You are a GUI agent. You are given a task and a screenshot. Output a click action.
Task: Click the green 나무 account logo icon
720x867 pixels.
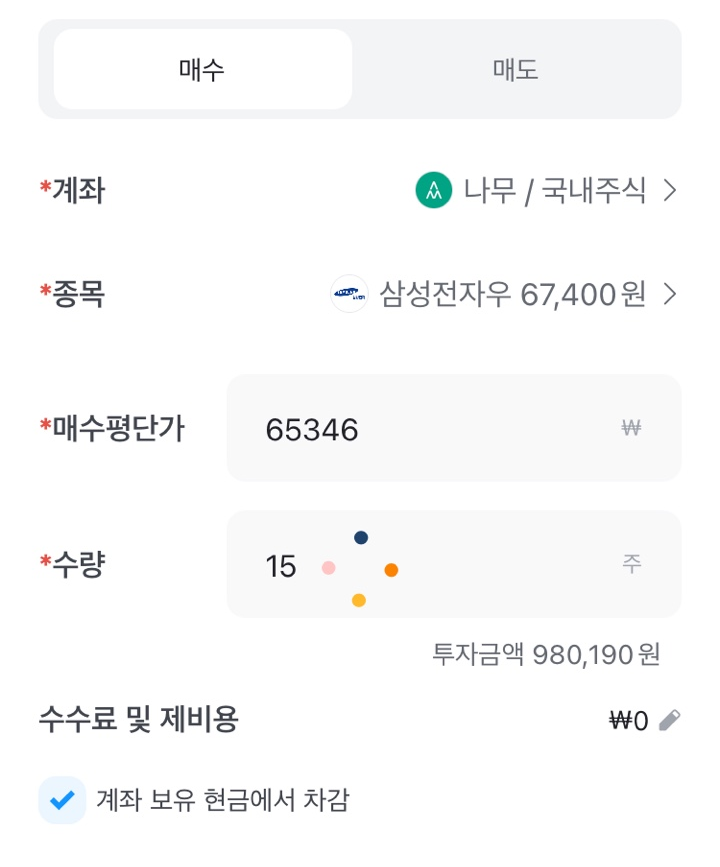(434, 190)
